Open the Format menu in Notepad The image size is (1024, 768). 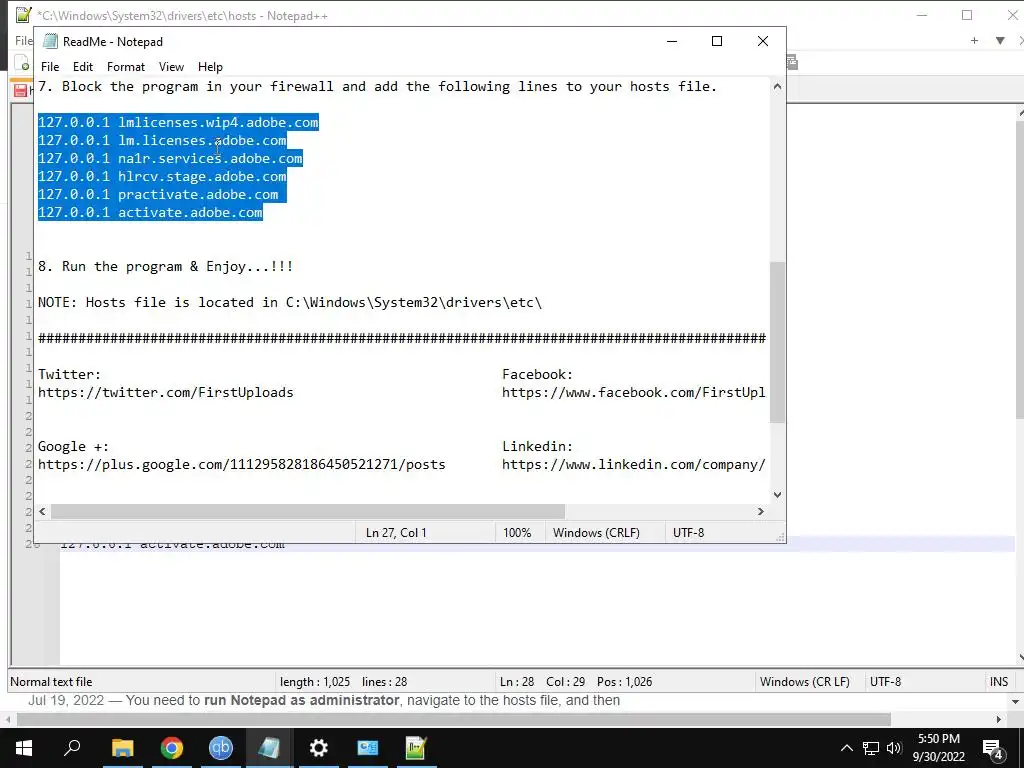125,67
